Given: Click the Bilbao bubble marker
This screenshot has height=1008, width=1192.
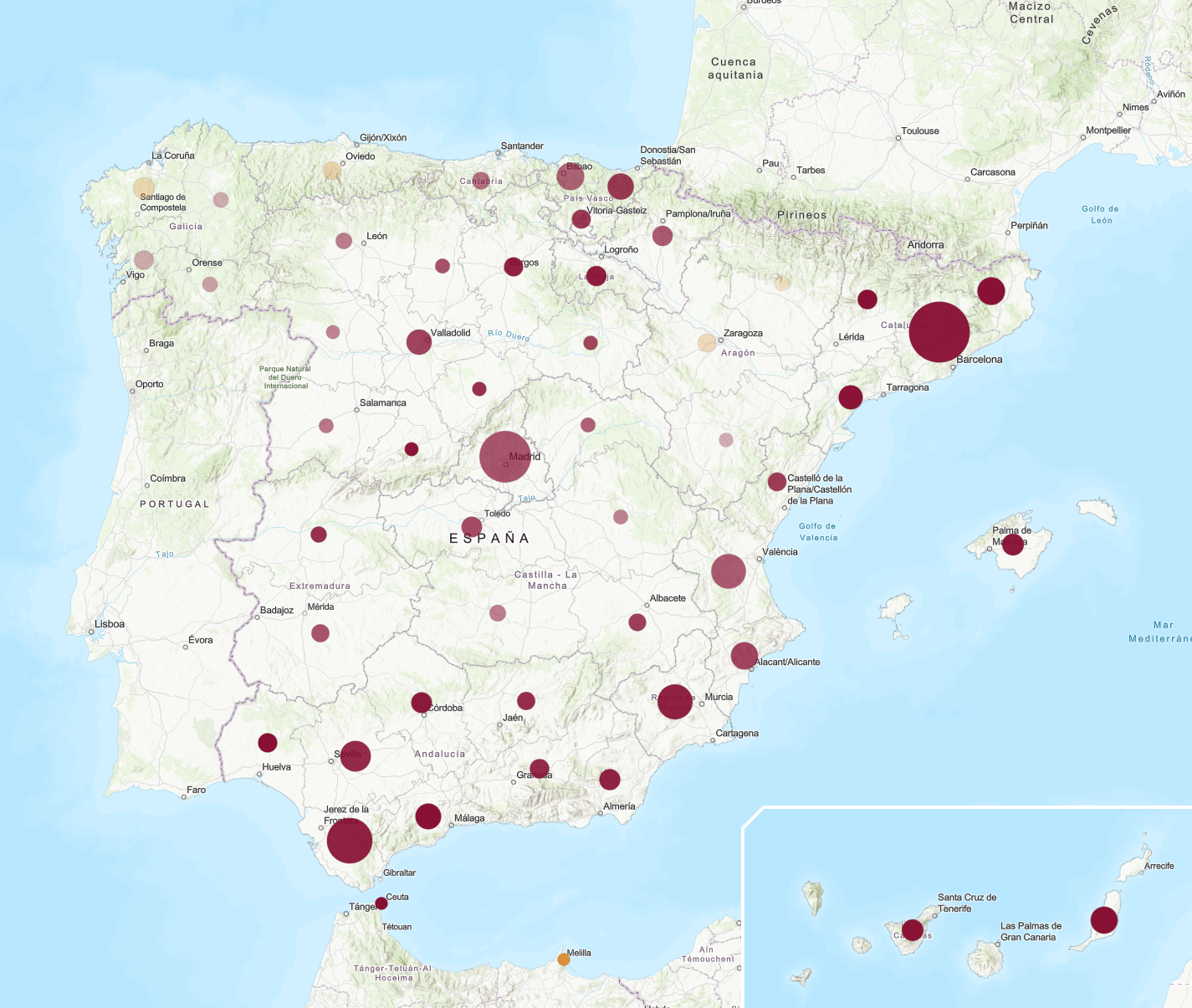Looking at the screenshot, I should tap(570, 177).
